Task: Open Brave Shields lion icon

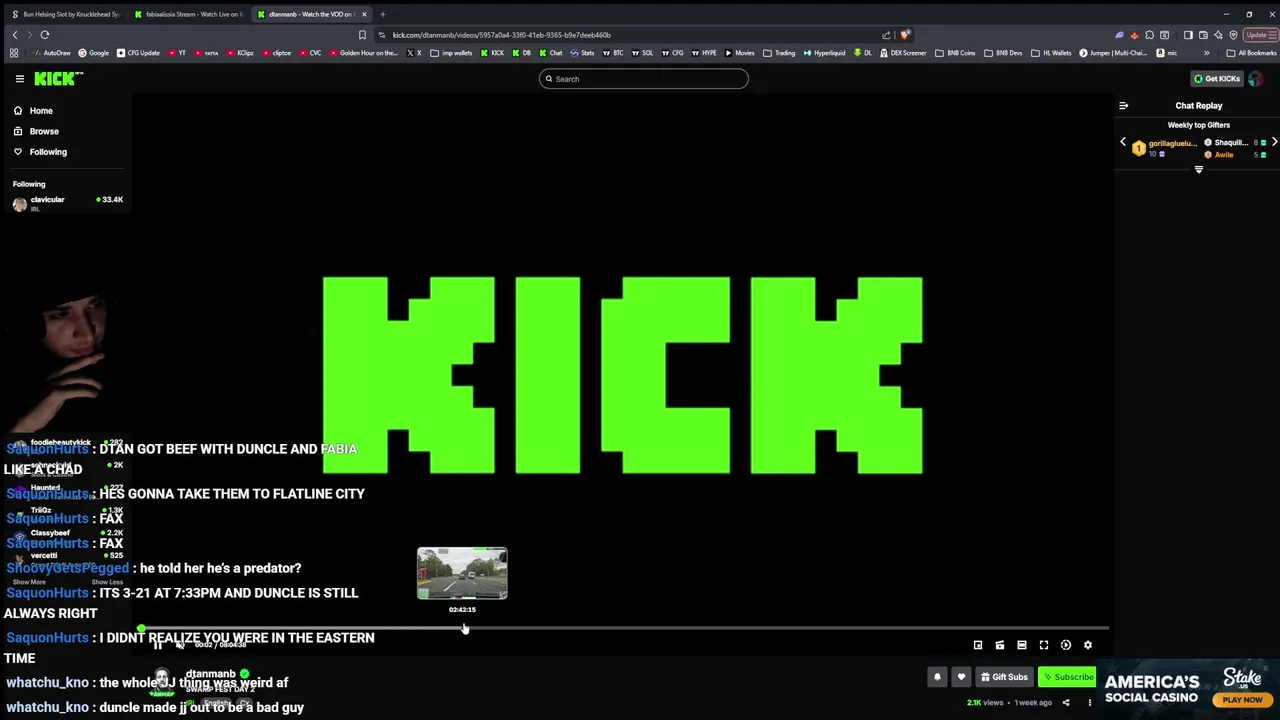Action: point(905,35)
